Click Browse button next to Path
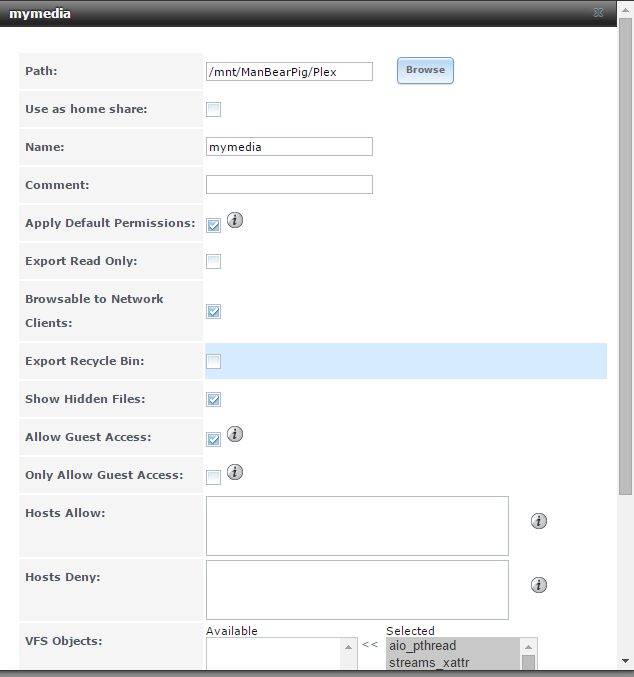Viewport: 634px width, 677px height. coord(425,70)
